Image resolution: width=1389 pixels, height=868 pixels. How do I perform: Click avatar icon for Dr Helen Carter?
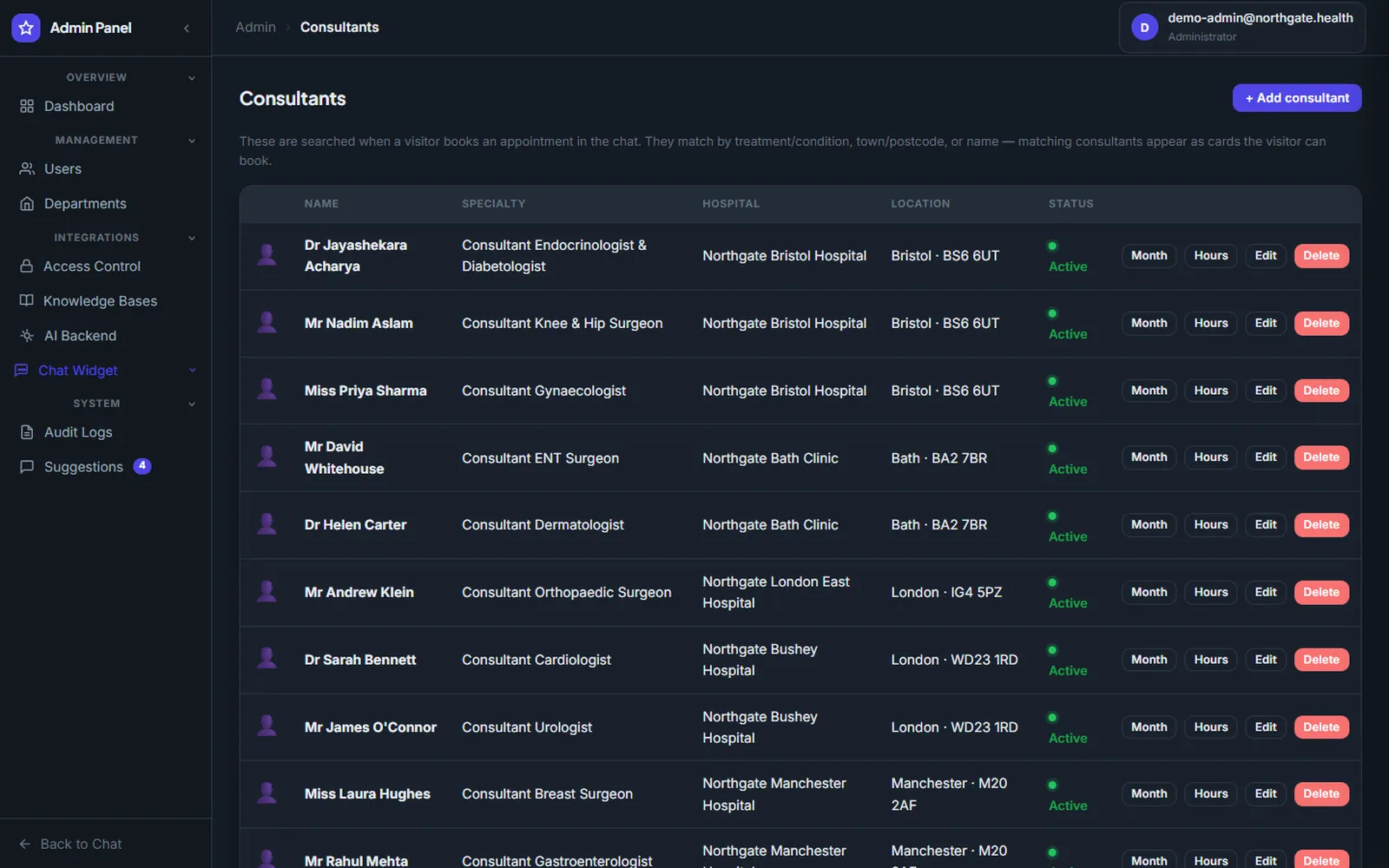point(267,524)
